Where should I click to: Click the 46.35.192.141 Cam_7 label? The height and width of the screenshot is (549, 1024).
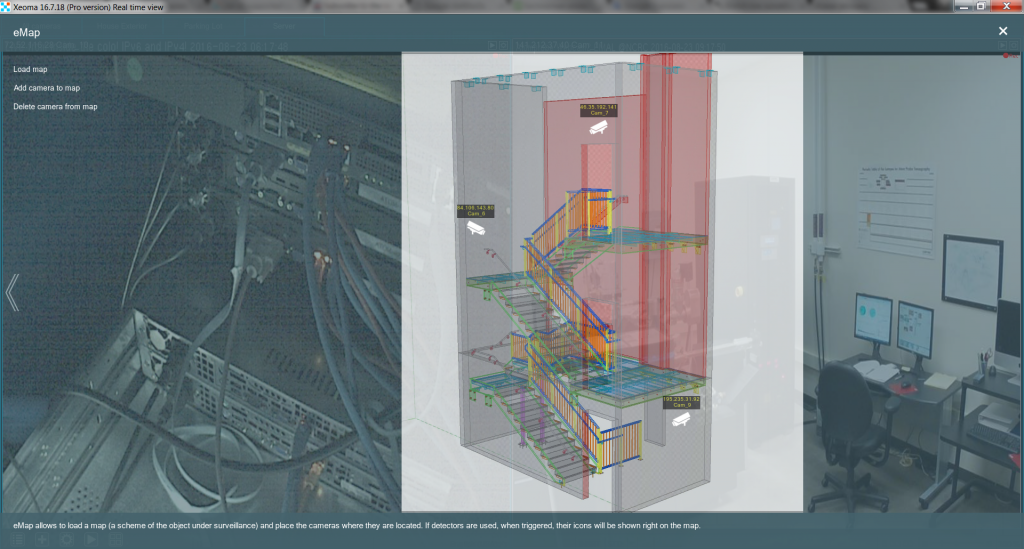(598, 110)
